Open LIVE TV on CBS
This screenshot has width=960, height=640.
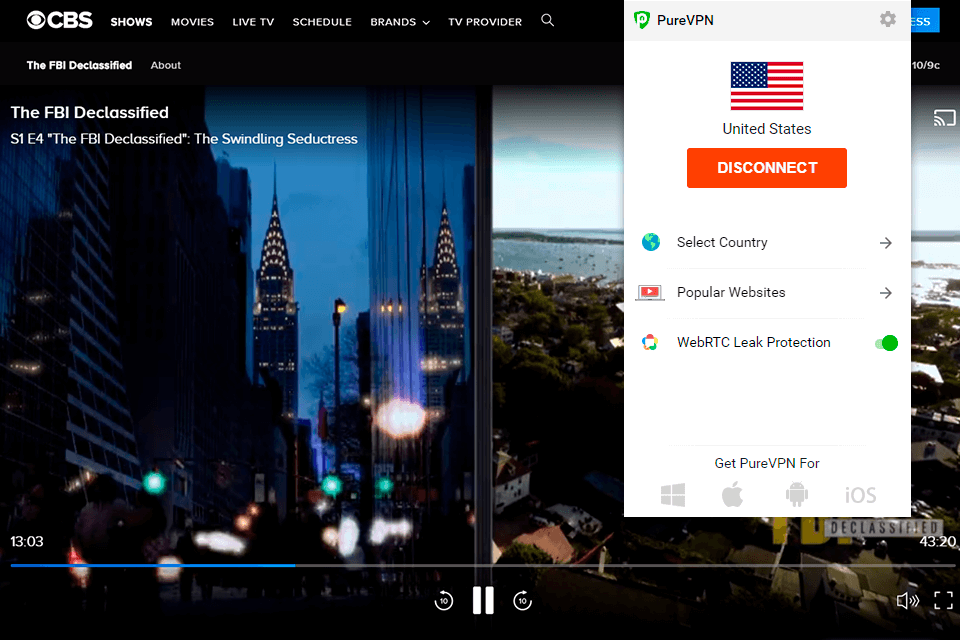pyautogui.click(x=253, y=21)
